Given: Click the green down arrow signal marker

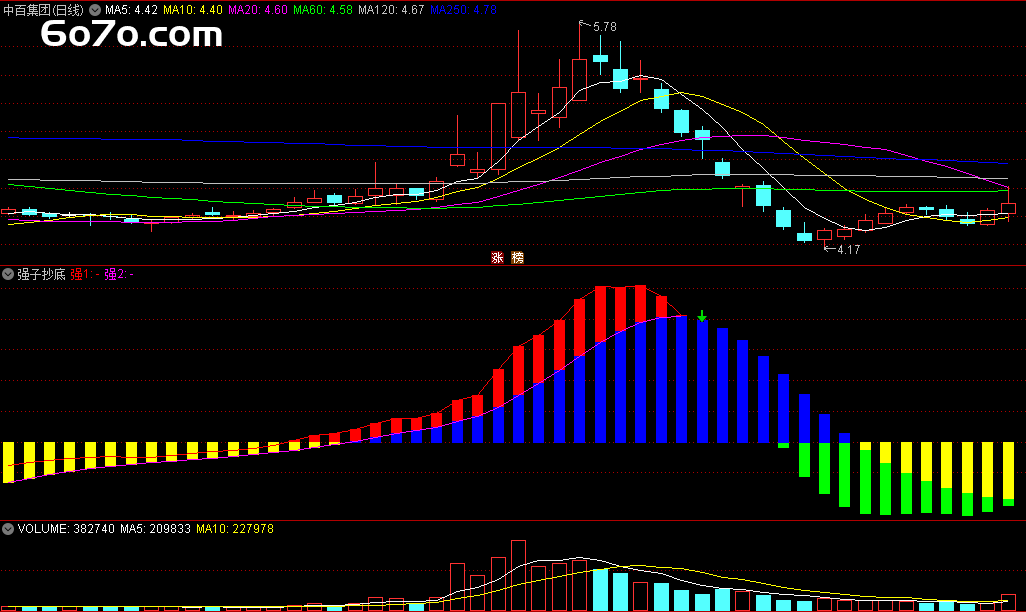Looking at the screenshot, I should (702, 316).
